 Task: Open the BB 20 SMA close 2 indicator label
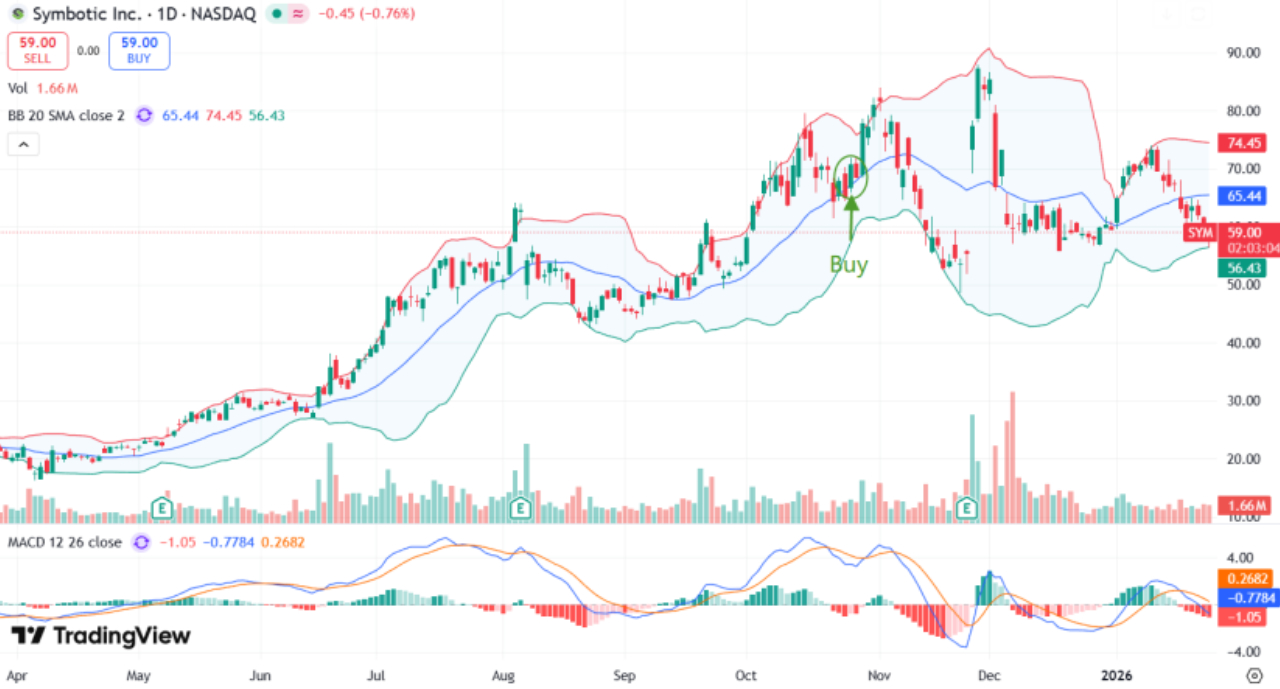[x=66, y=116]
